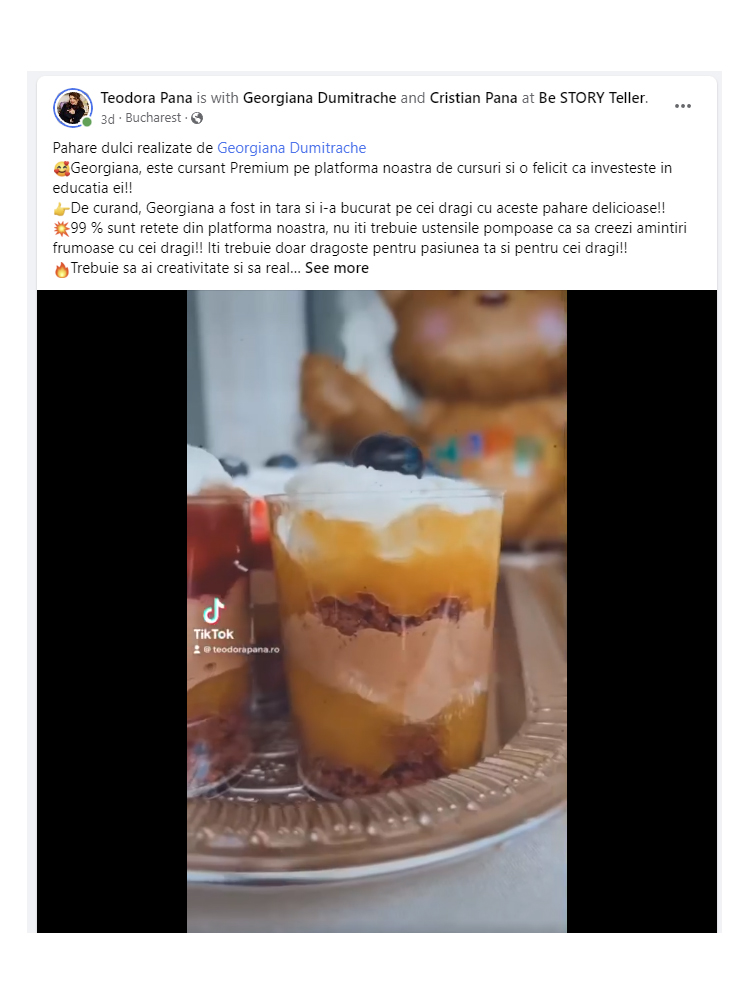Viewport: 750px width, 1004px height.
Task: Click the pointing hand emoji before 'De curand'
Action: pyautogui.click(x=61, y=209)
